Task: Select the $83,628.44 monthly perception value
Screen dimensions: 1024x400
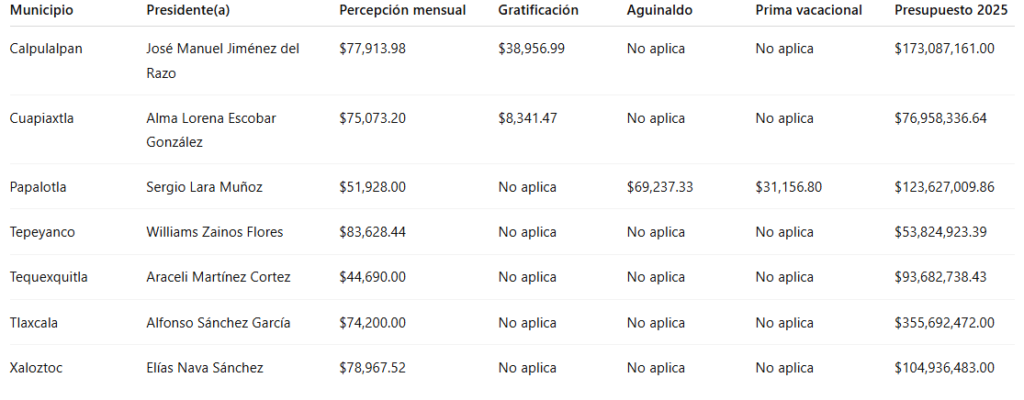Action: pos(372,233)
